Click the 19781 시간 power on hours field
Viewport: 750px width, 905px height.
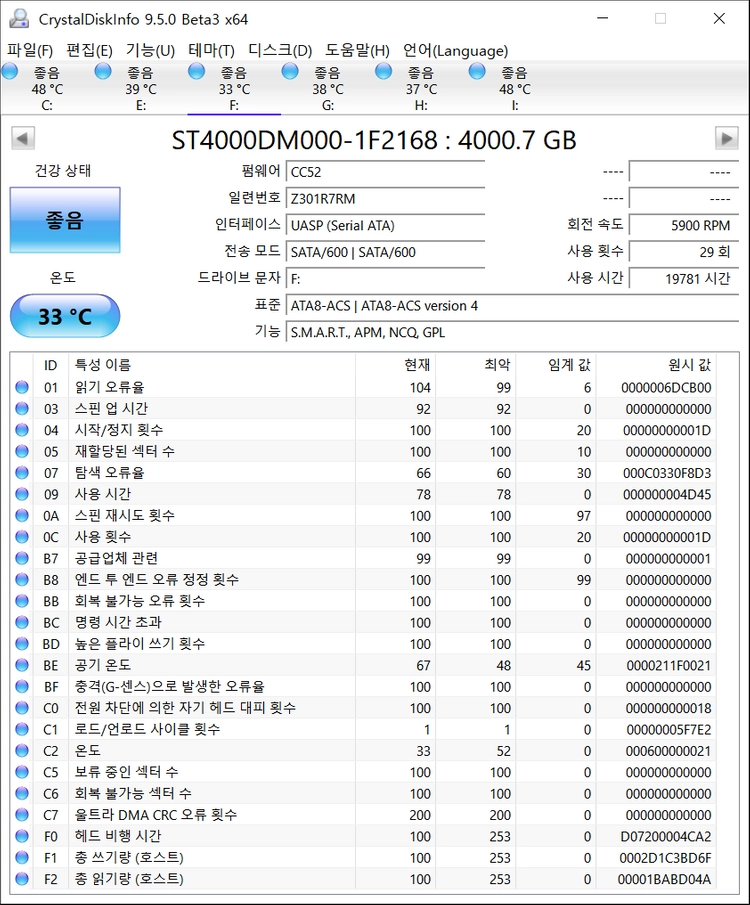coord(684,279)
